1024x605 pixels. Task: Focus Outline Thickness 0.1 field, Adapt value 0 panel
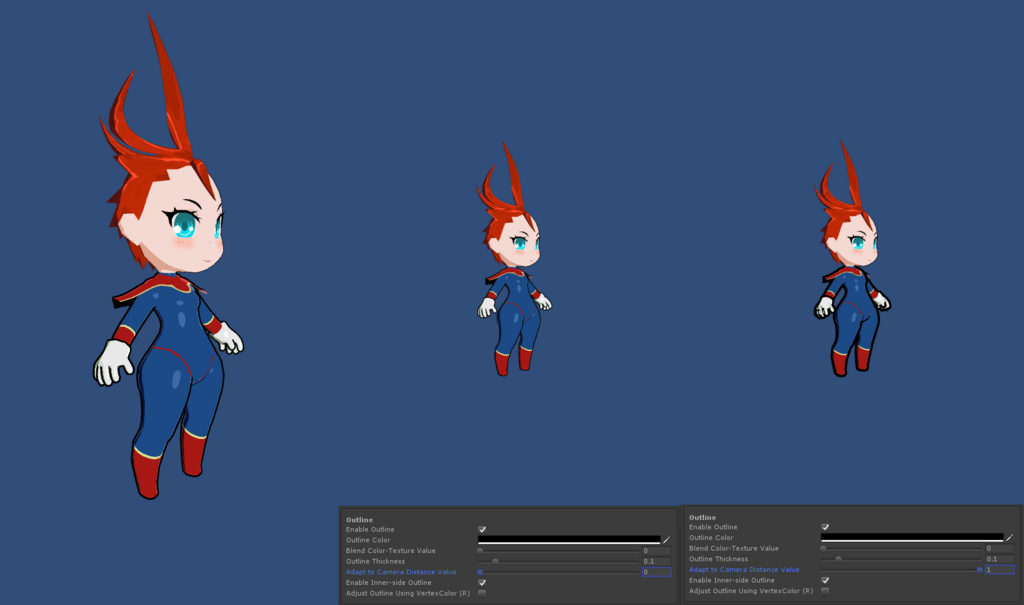(656, 561)
